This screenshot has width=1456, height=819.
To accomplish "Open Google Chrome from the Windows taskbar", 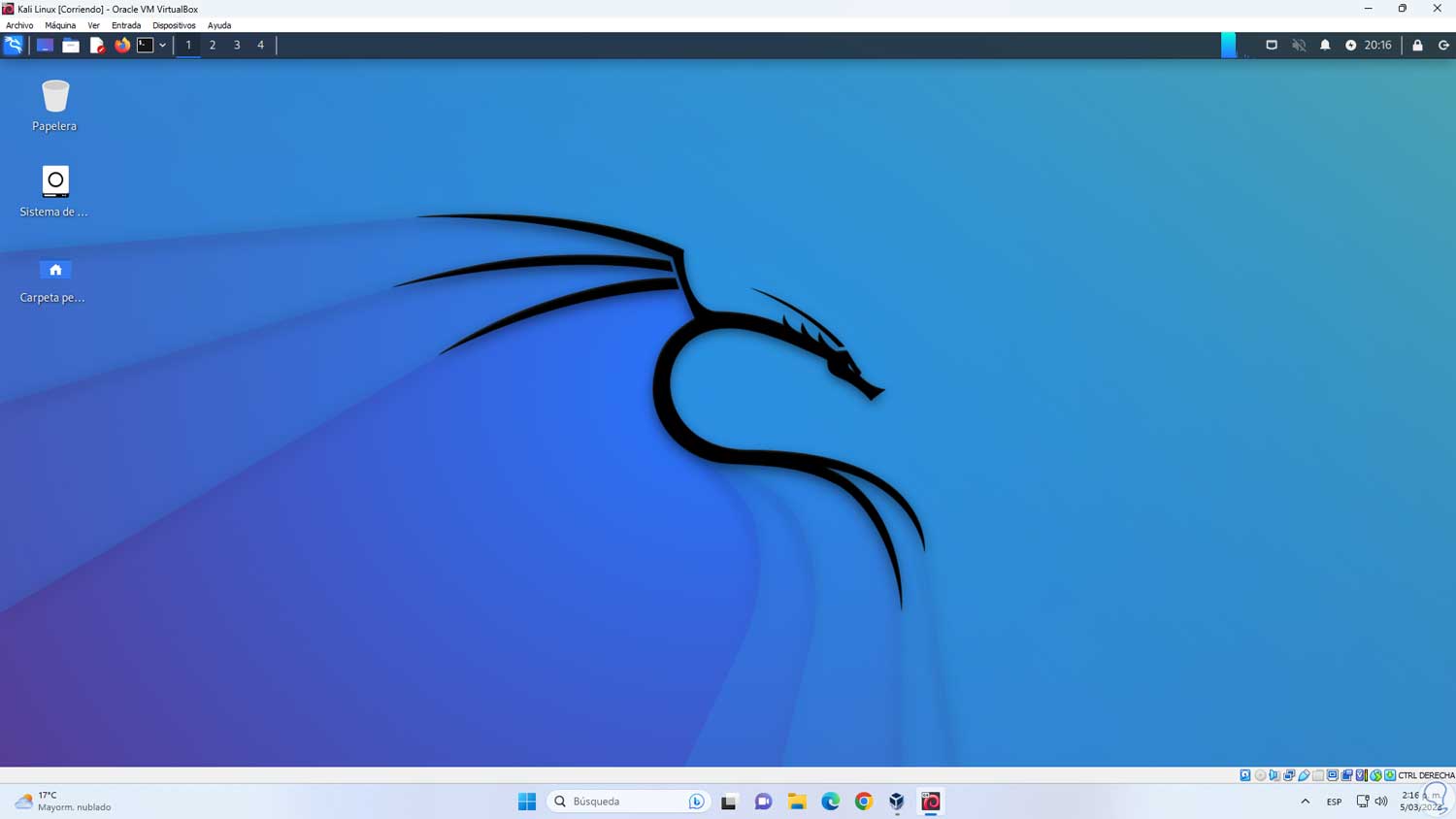I will 864,802.
